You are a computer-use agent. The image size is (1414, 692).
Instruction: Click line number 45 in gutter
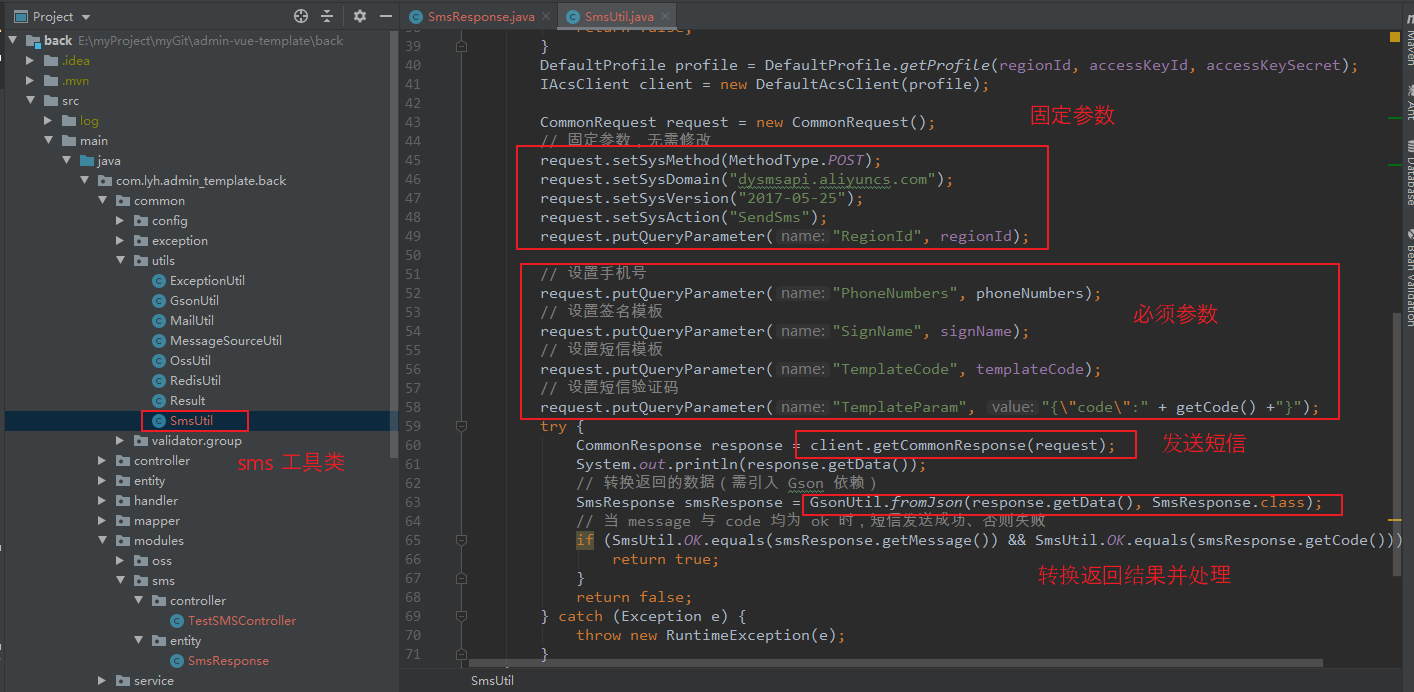[413, 160]
